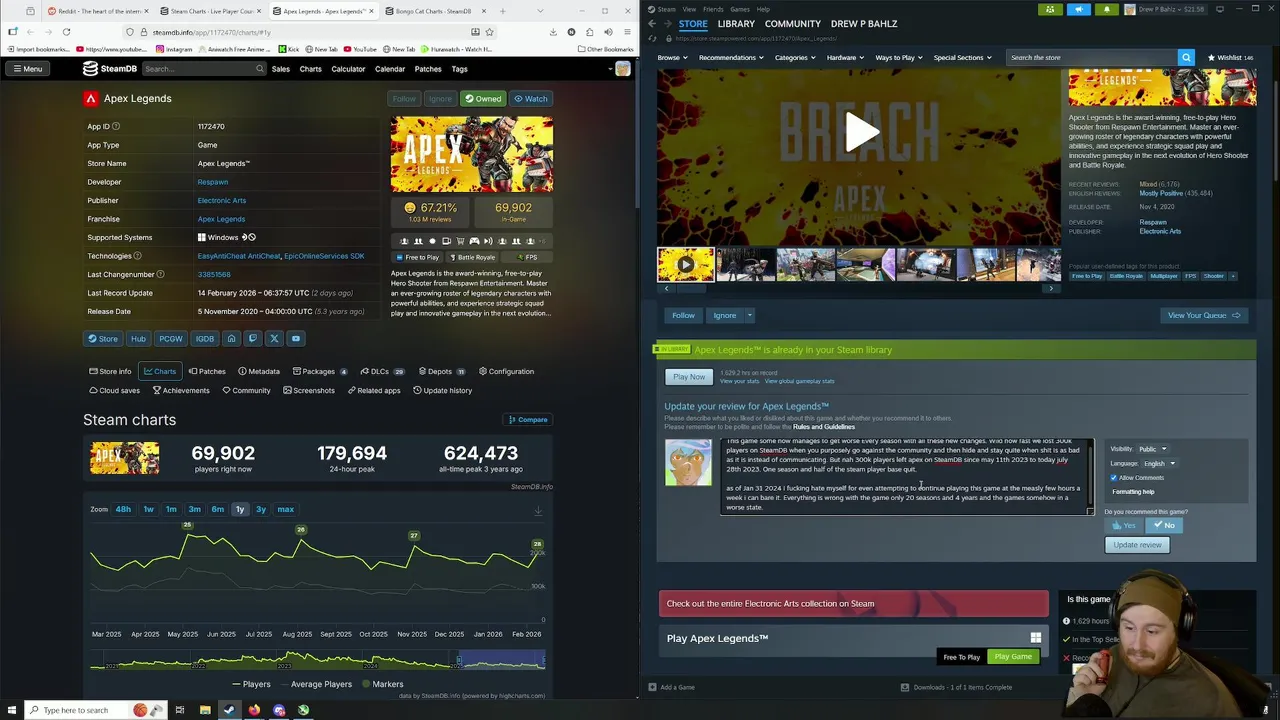Screen dimensions: 1280x720
Task: Open Steam announcements megaphone button
Action: 1078,9
